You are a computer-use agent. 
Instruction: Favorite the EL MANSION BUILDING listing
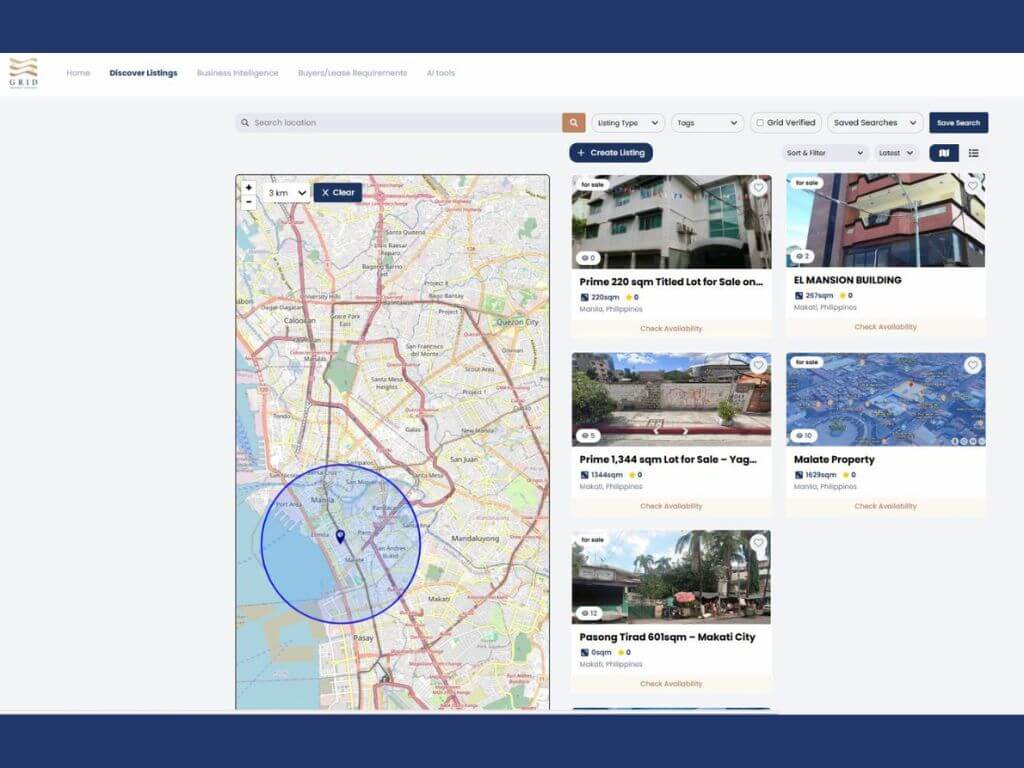tap(972, 187)
